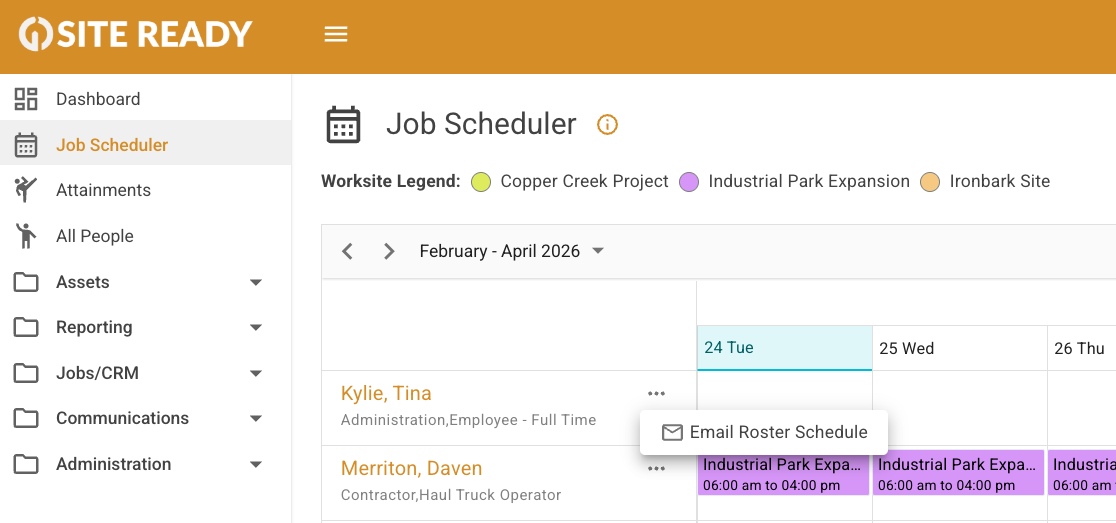The width and height of the screenshot is (1116, 523).
Task: Go to next date range
Action: click(x=389, y=251)
